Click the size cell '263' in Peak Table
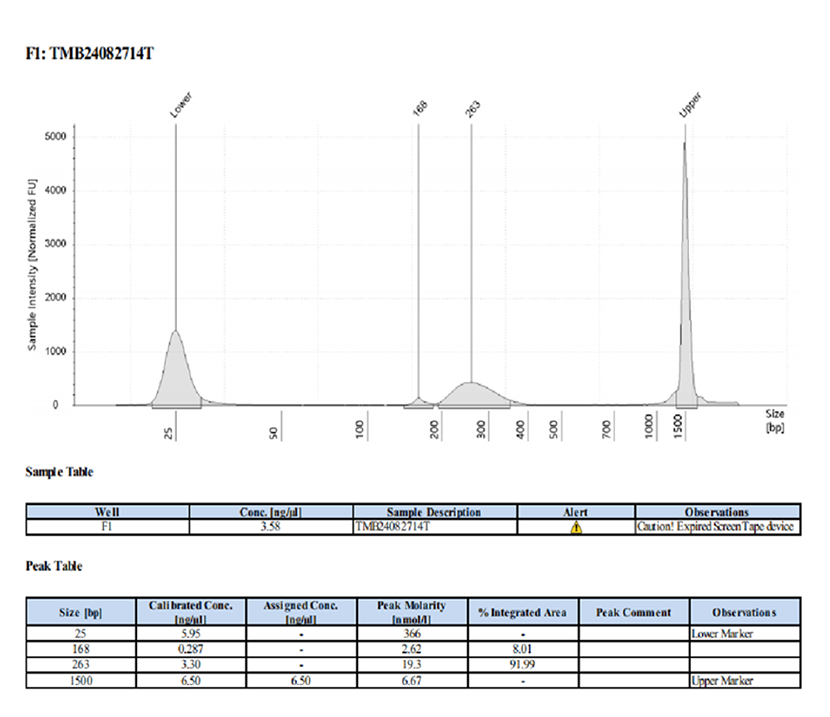 pos(80,665)
